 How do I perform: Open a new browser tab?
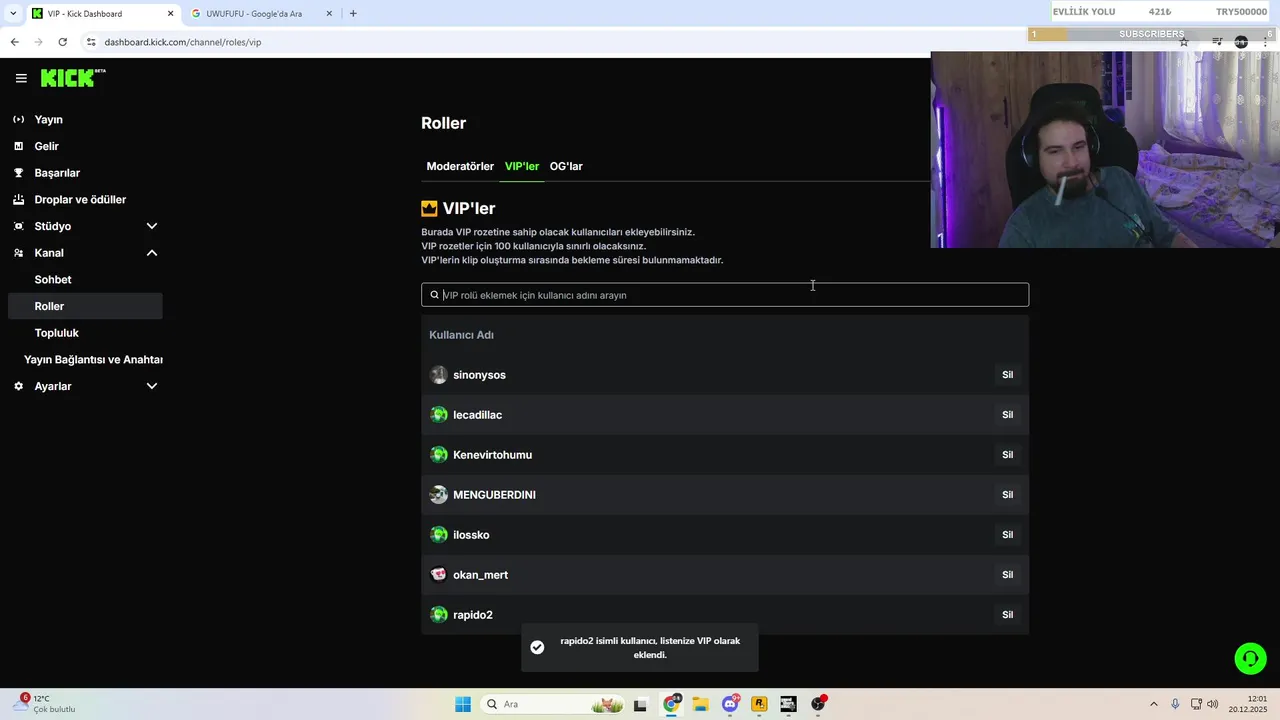point(353,14)
